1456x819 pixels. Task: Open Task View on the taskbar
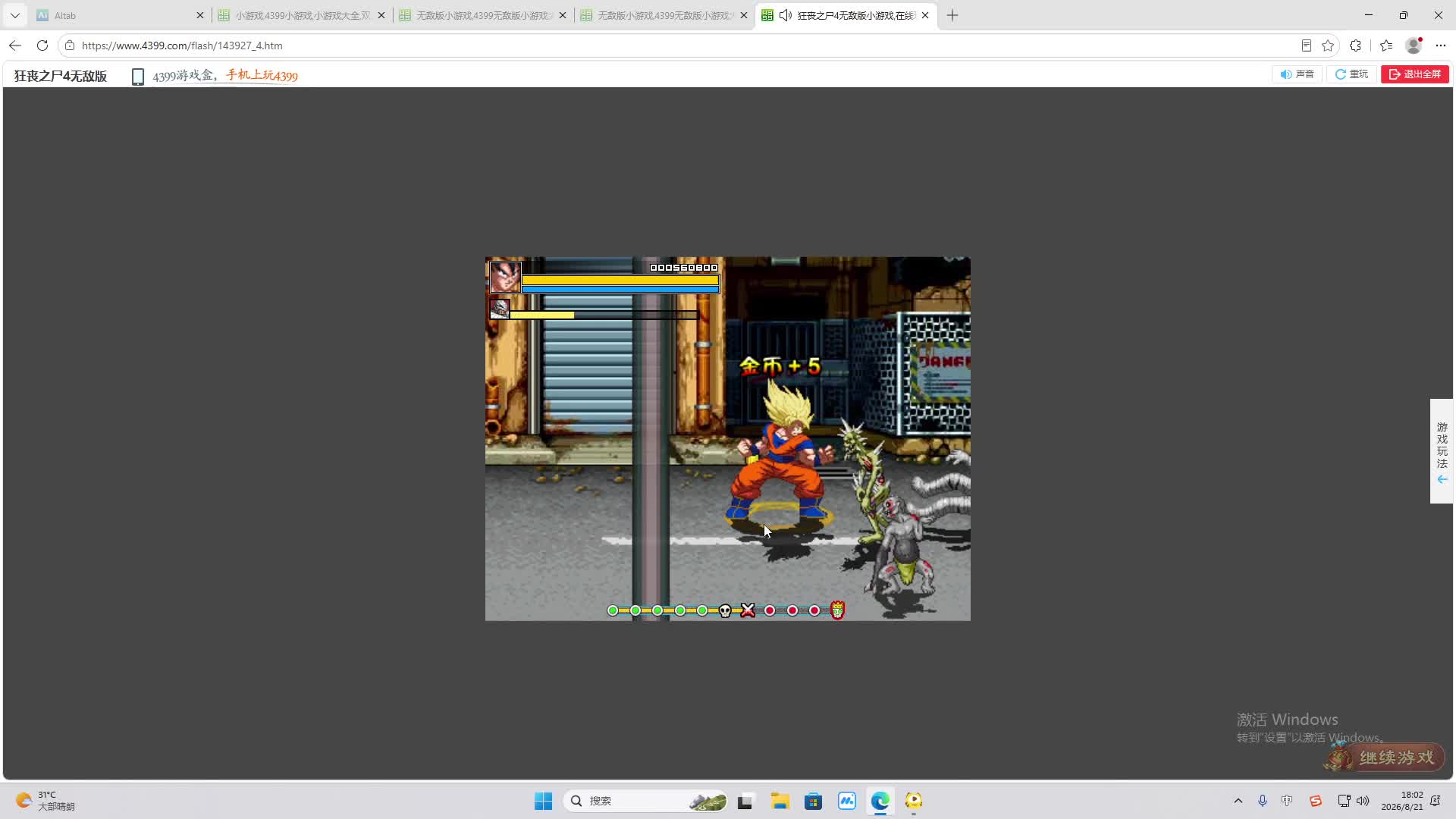tap(745, 801)
